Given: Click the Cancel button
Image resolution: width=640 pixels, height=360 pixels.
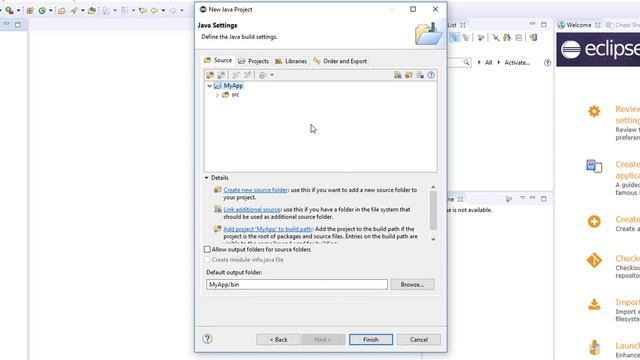Looking at the screenshot, I should pyautogui.click(x=419, y=340).
